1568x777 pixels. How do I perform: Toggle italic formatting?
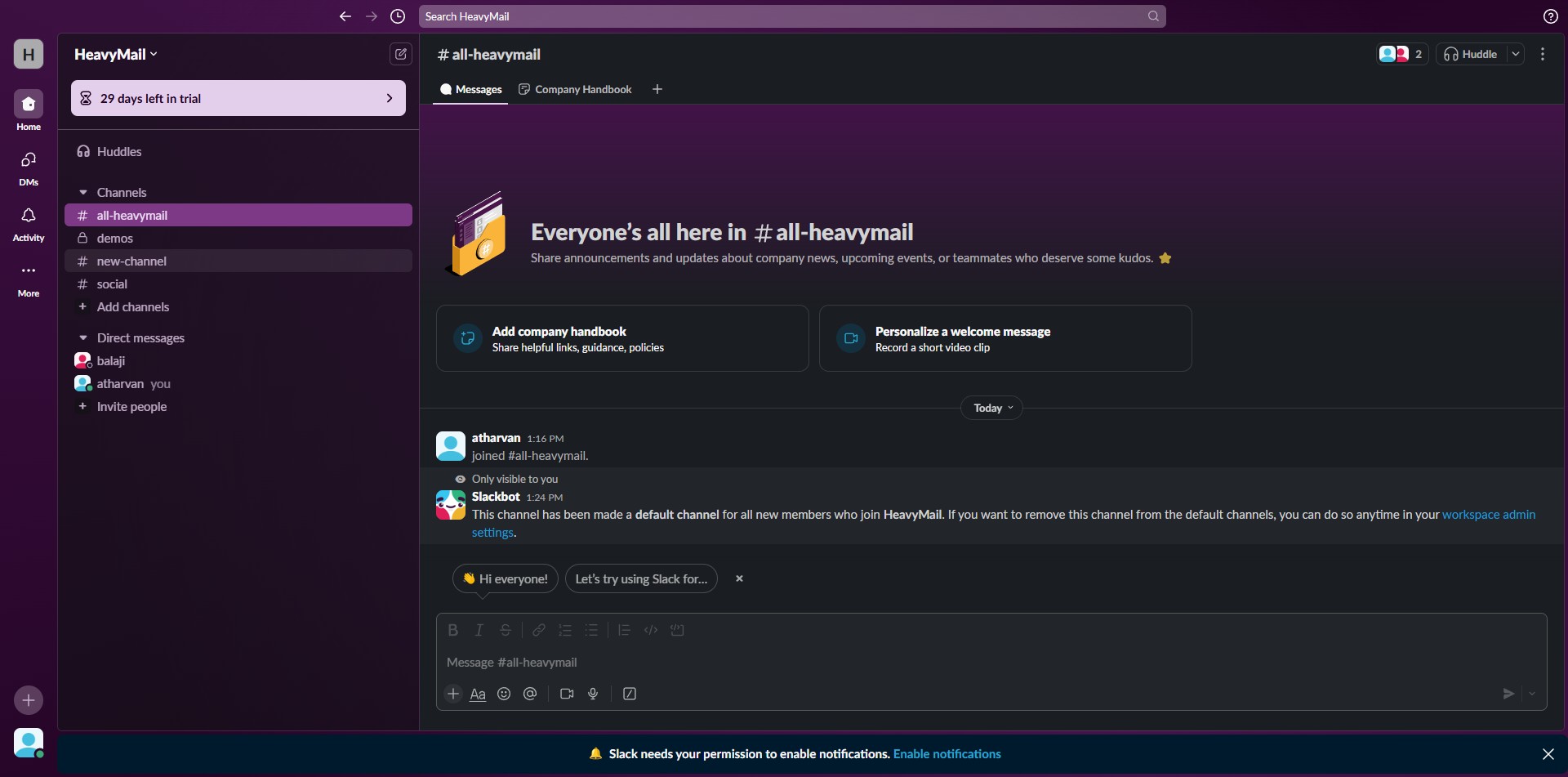tap(479, 630)
